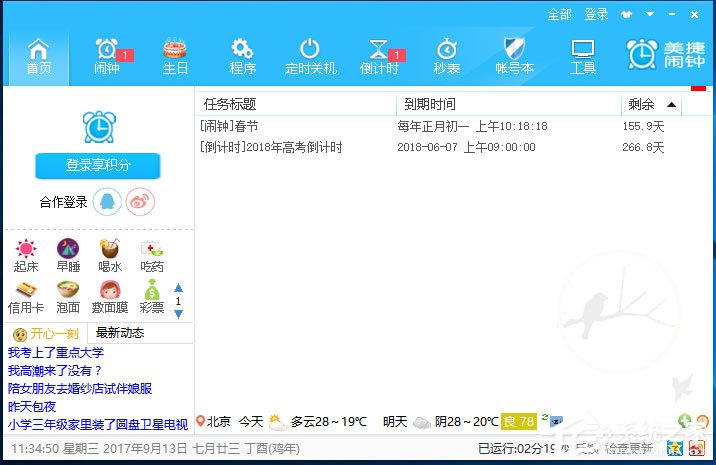
Task: Open the Qzone star icon in status bar
Action: coord(675,448)
